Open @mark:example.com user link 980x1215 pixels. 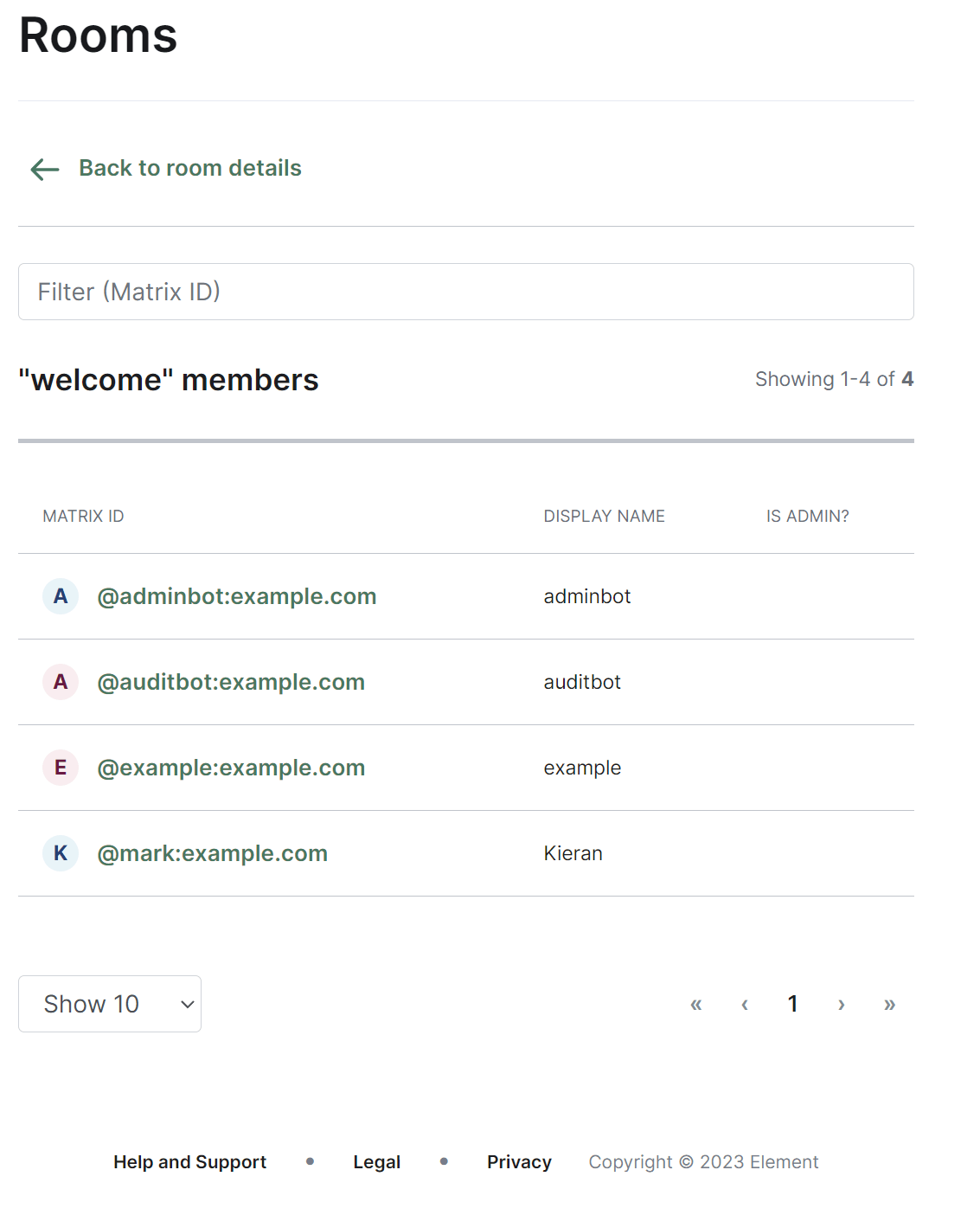213,853
